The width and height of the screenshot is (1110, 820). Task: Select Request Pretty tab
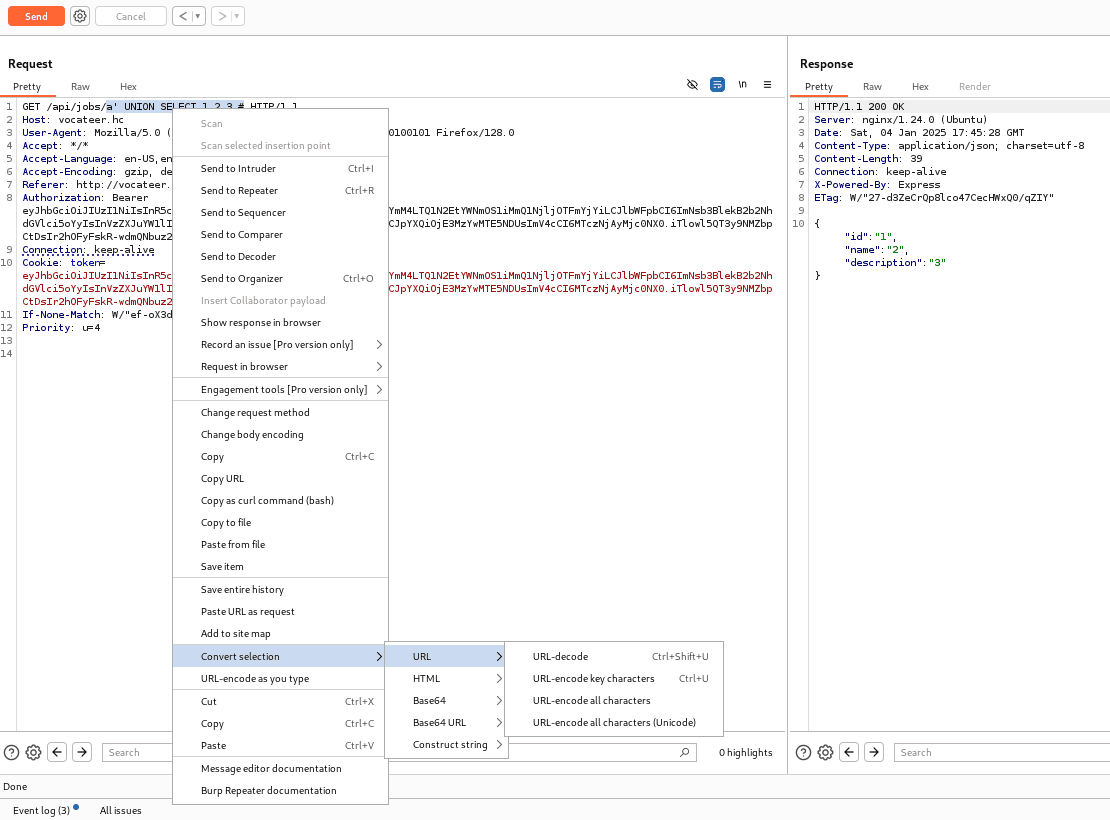pyautogui.click(x=27, y=86)
